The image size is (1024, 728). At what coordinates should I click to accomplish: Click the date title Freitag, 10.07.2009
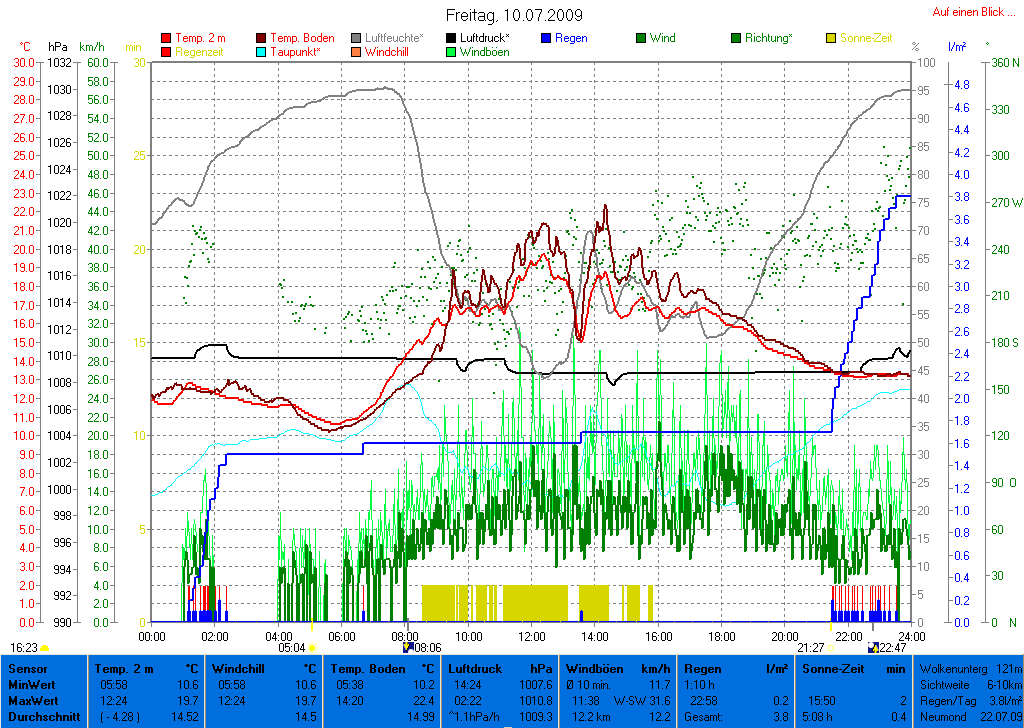[512, 15]
